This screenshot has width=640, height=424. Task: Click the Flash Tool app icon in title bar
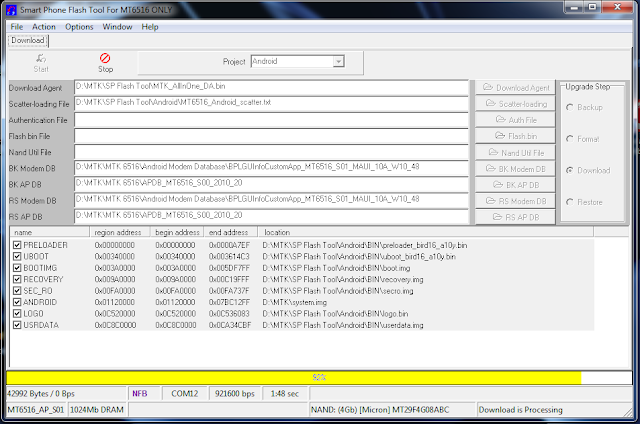(11, 10)
